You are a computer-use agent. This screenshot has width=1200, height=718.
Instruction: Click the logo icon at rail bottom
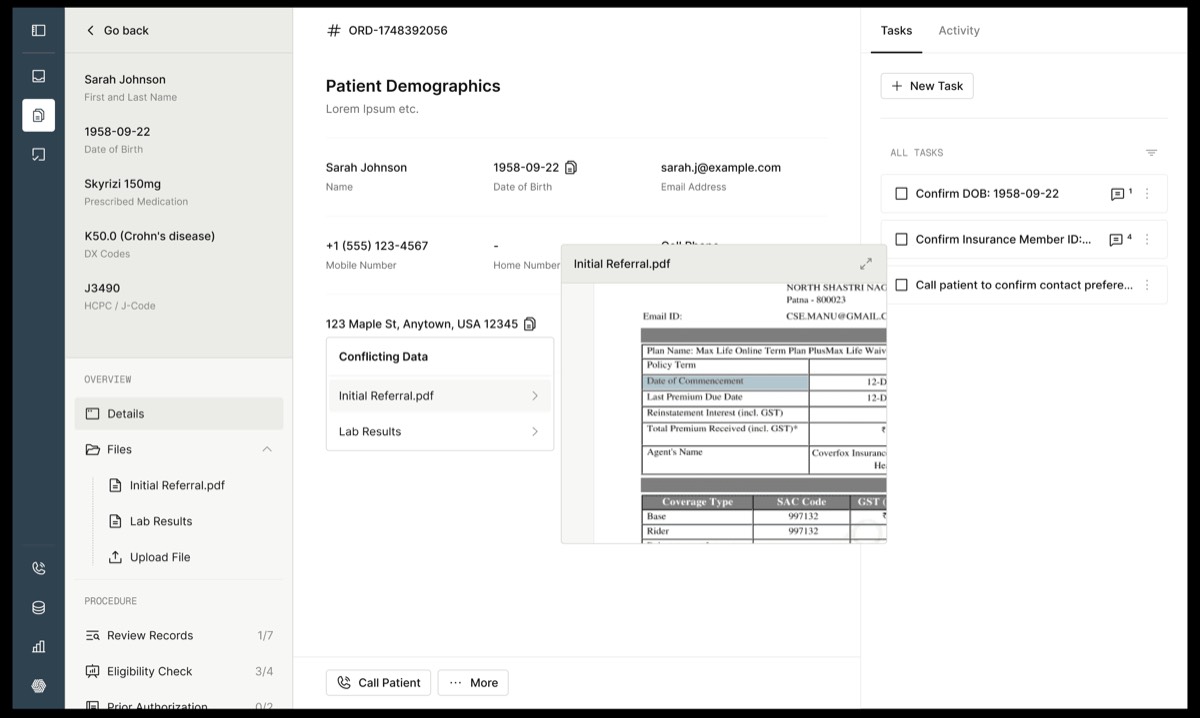click(38, 686)
